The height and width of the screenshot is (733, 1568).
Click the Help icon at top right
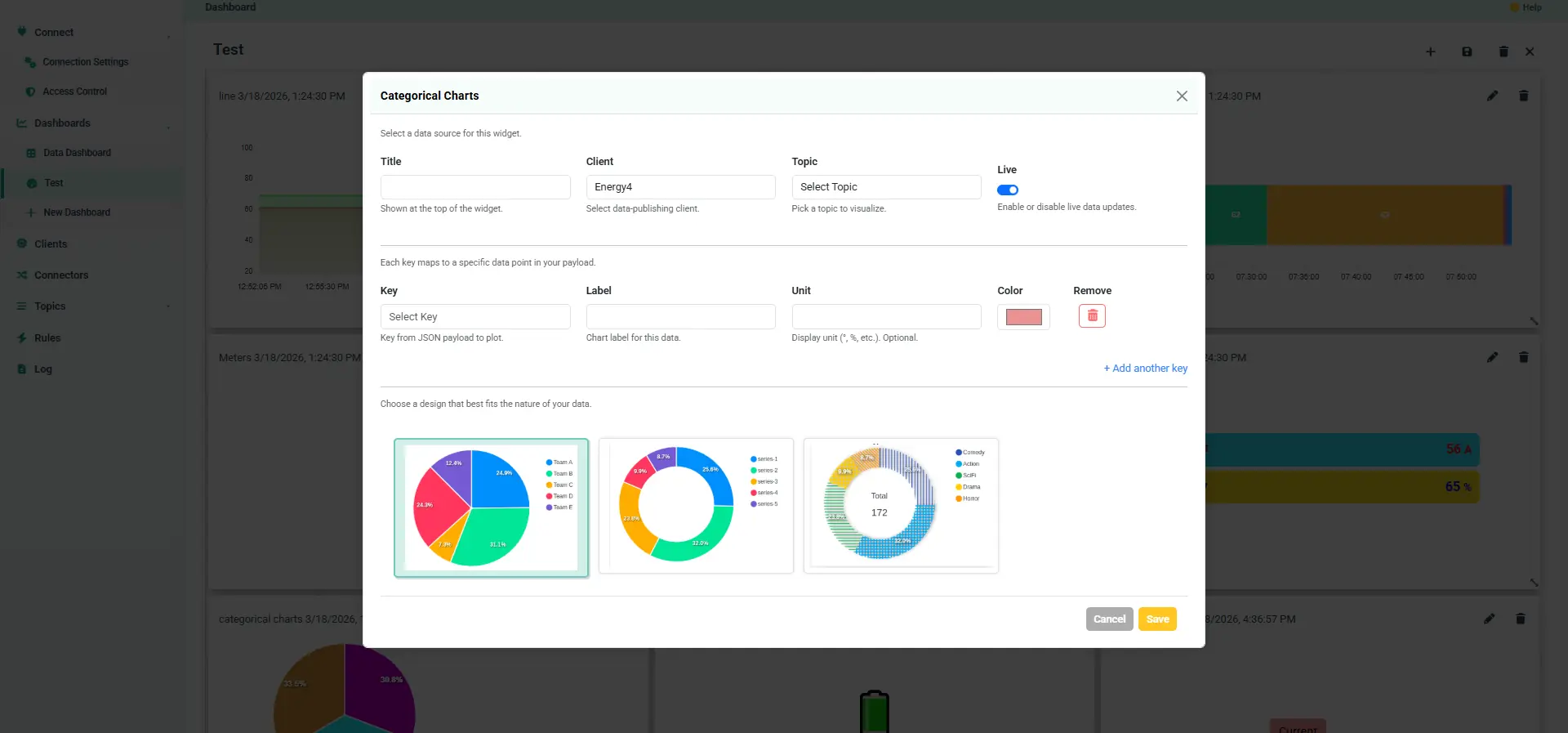point(1526,7)
